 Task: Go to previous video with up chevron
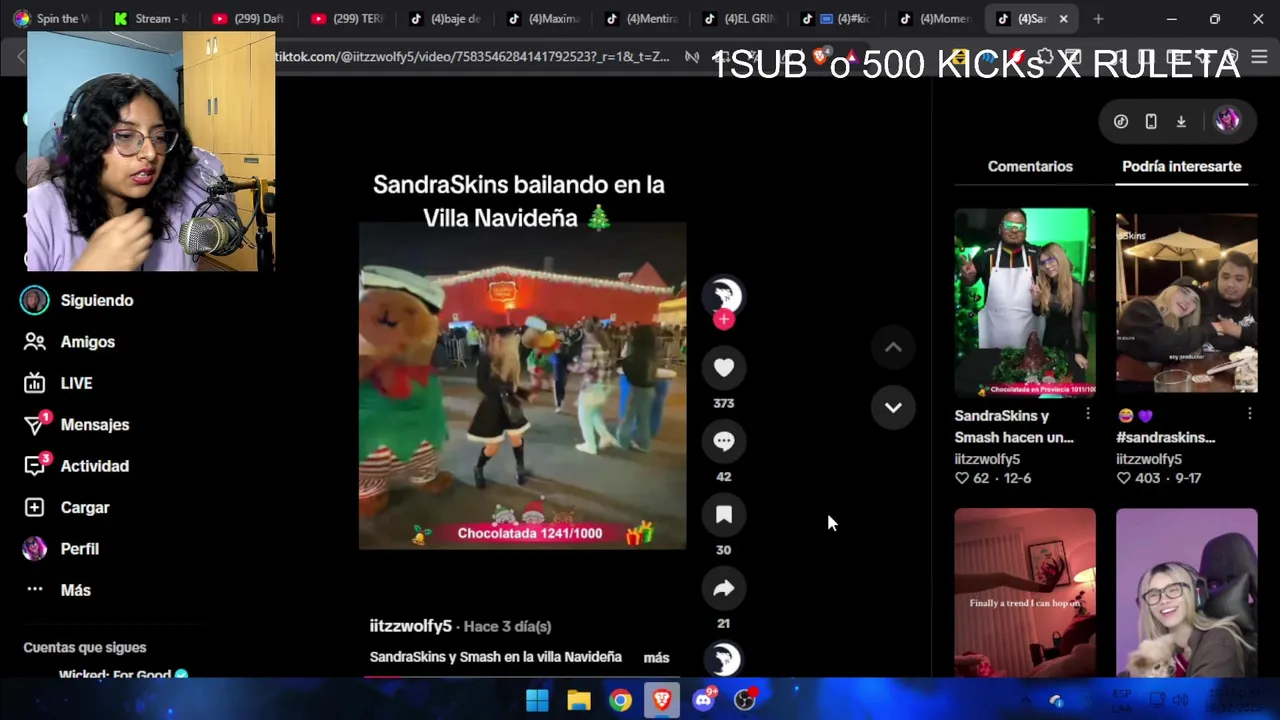pyautogui.click(x=893, y=347)
